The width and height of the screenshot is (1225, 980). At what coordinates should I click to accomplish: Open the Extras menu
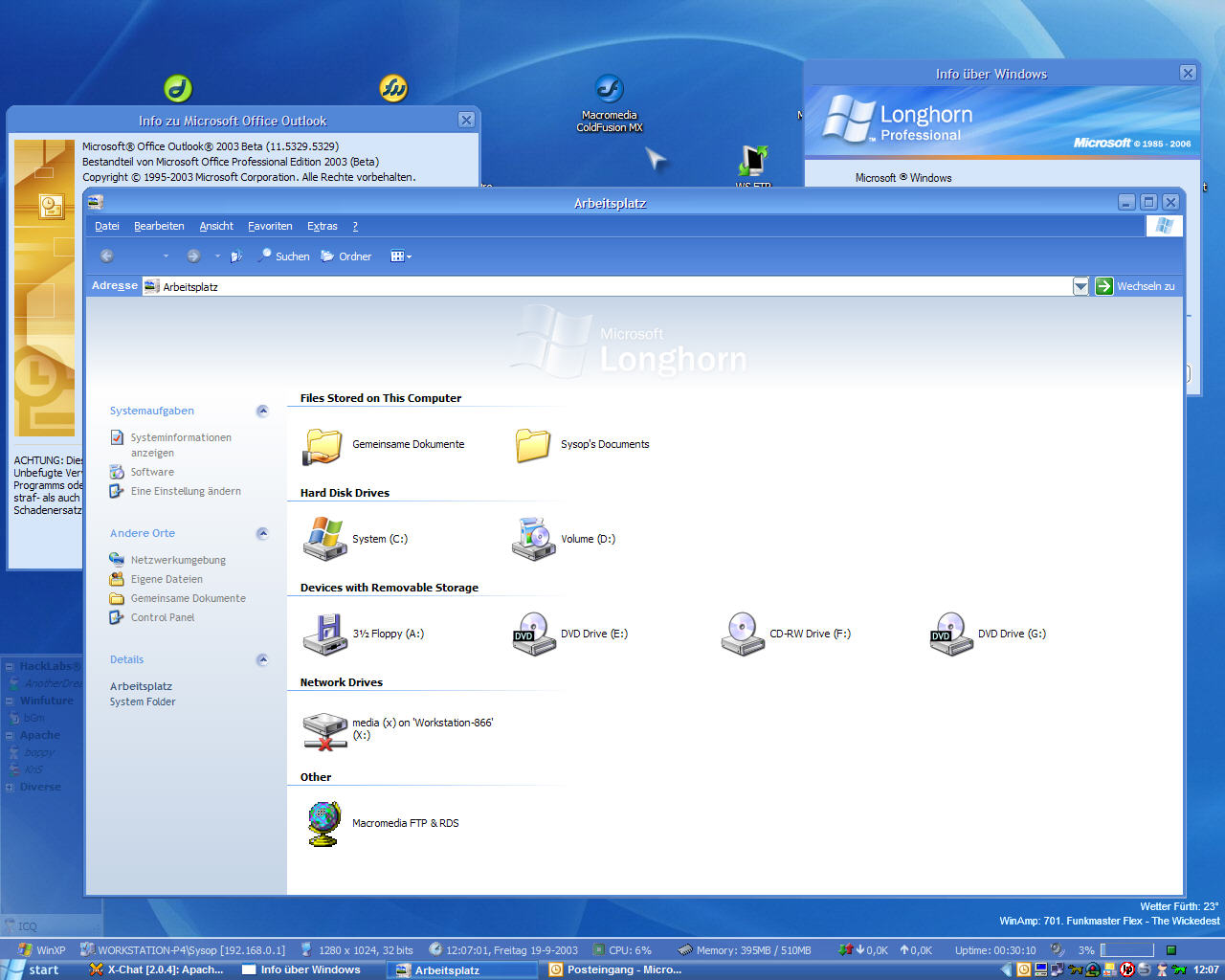point(322,227)
